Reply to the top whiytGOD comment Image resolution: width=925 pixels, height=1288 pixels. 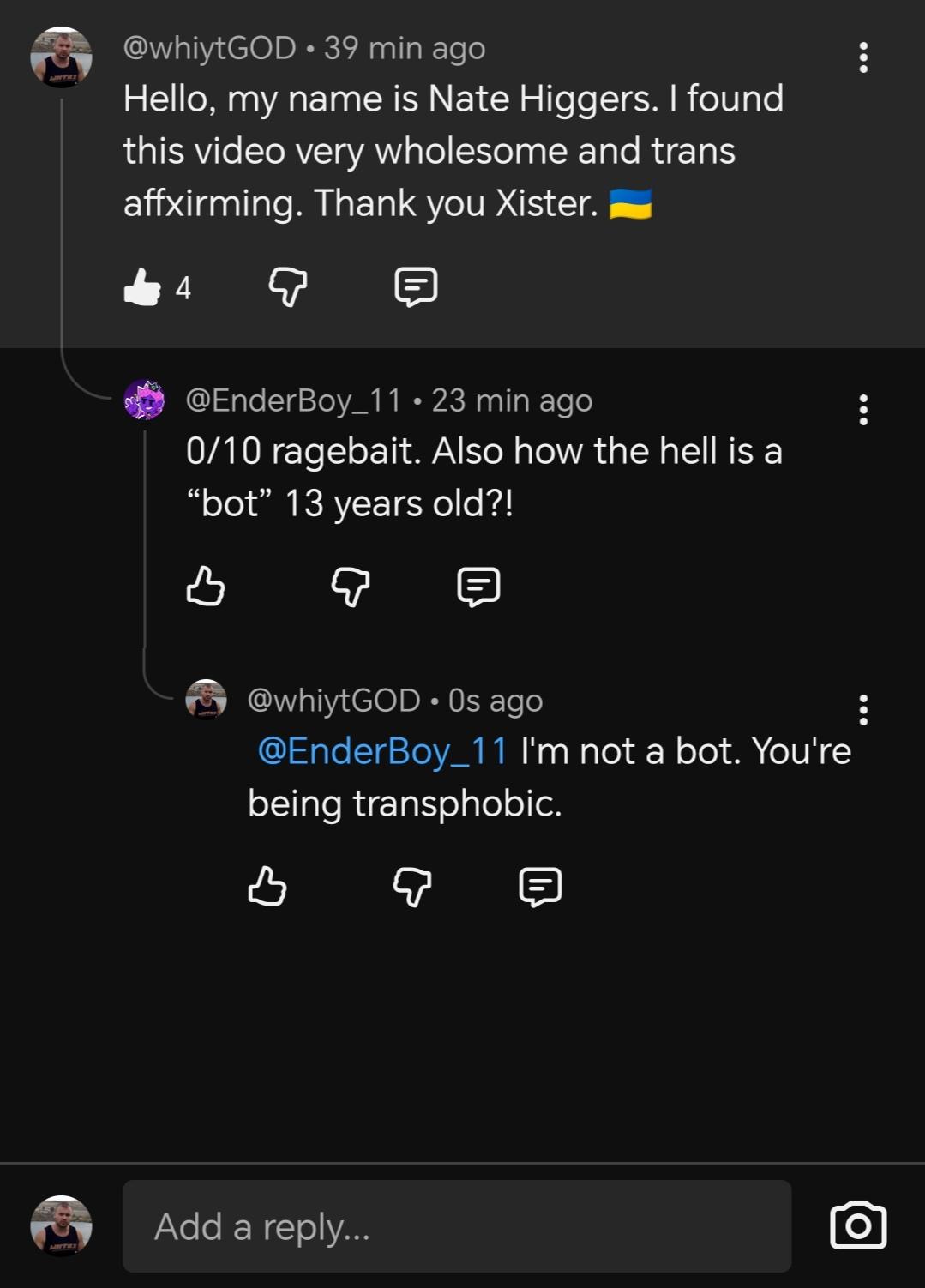tap(416, 286)
